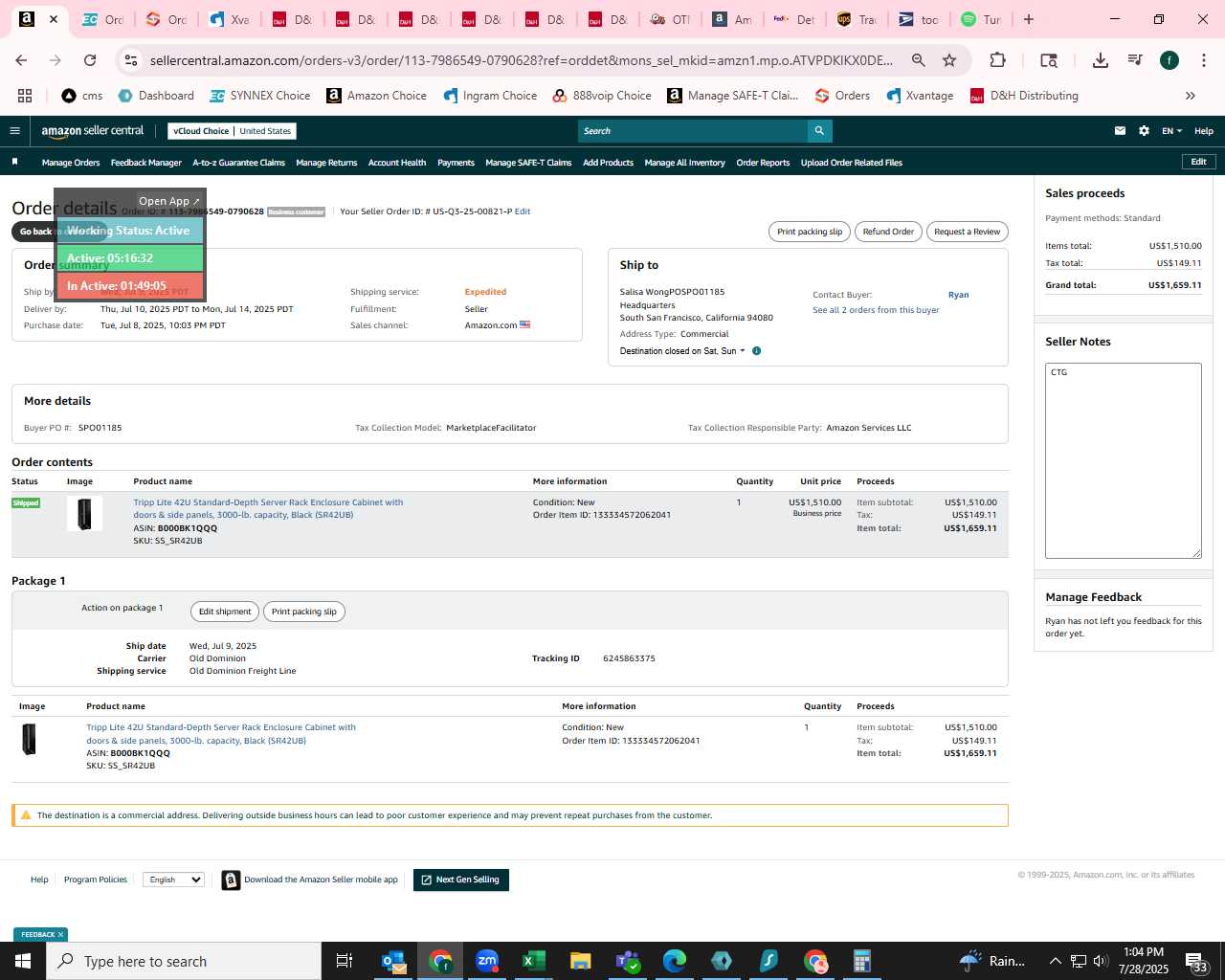Show more bookmarks chevron
Viewport: 1225px width, 980px height.
1191,96
